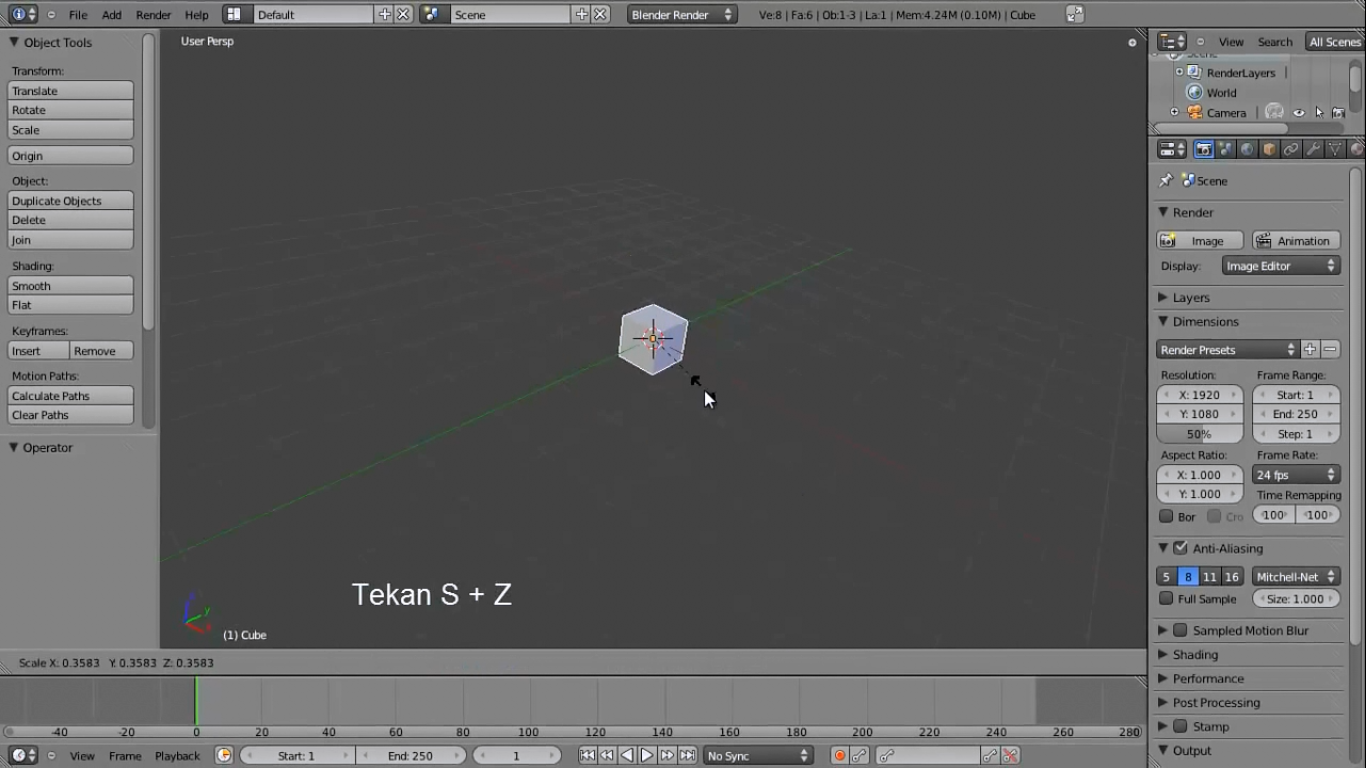
Task: Open the Object properties cube icon
Action: [1268, 148]
